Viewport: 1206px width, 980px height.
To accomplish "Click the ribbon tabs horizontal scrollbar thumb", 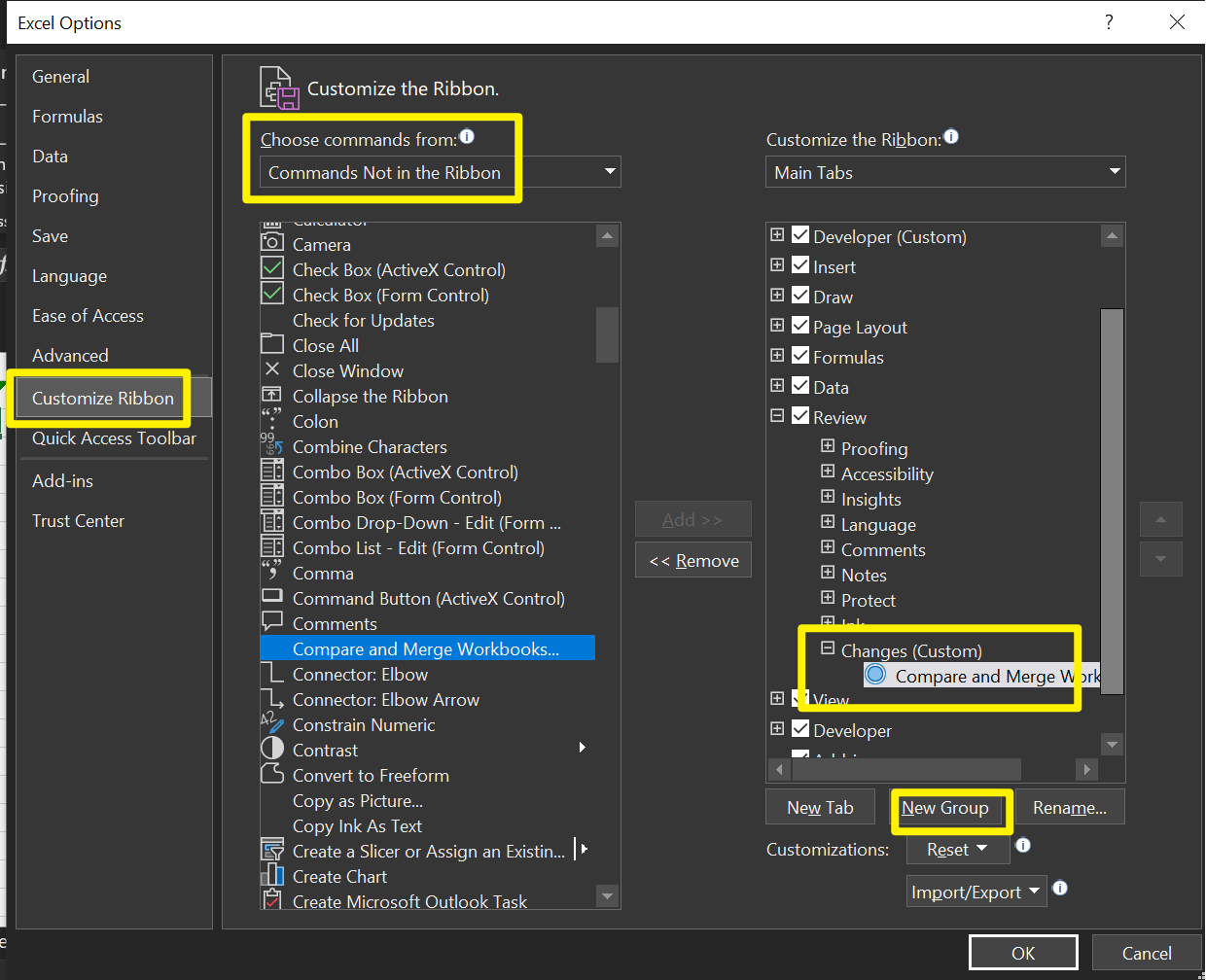I will (x=906, y=769).
